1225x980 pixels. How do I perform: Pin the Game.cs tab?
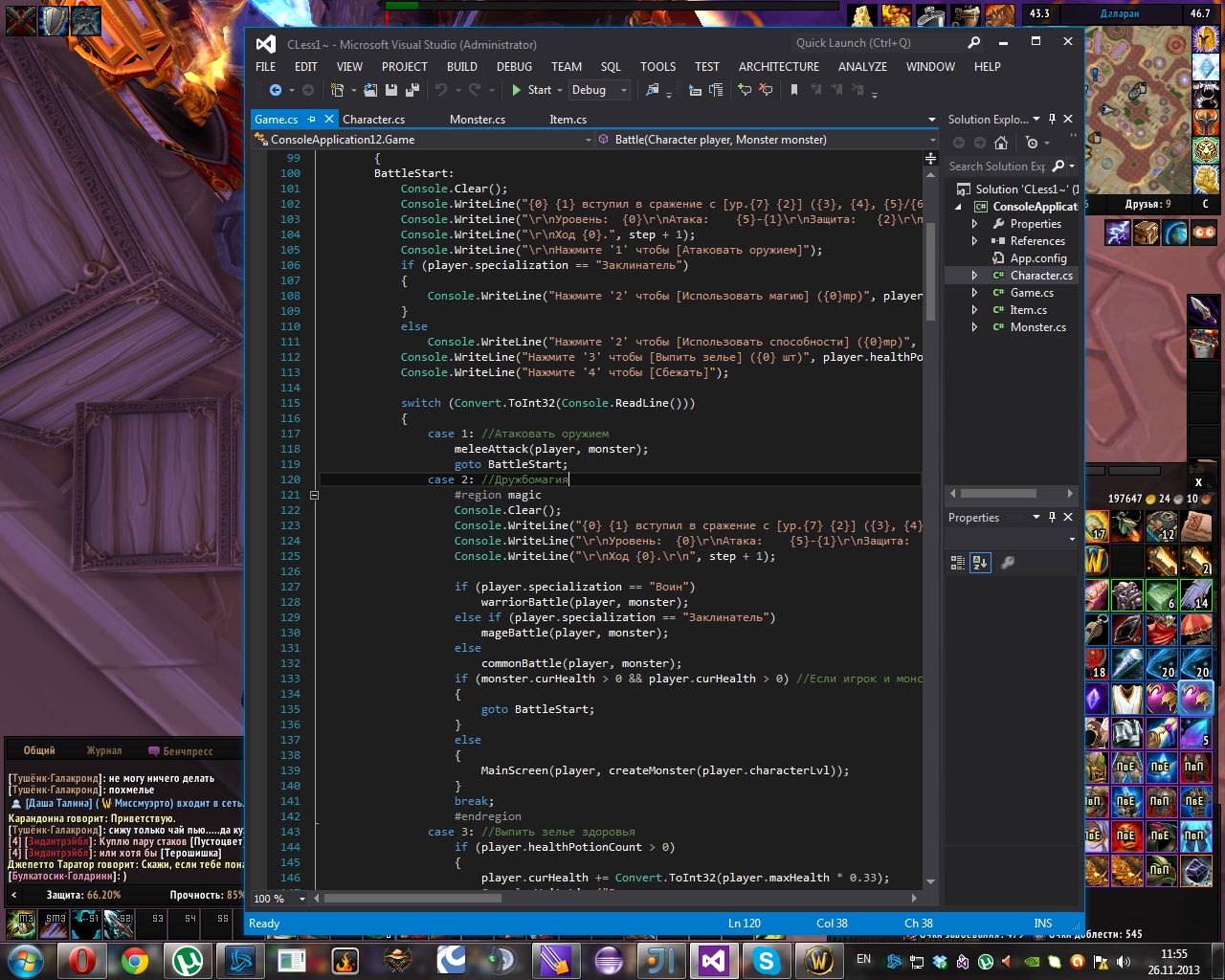[311, 120]
